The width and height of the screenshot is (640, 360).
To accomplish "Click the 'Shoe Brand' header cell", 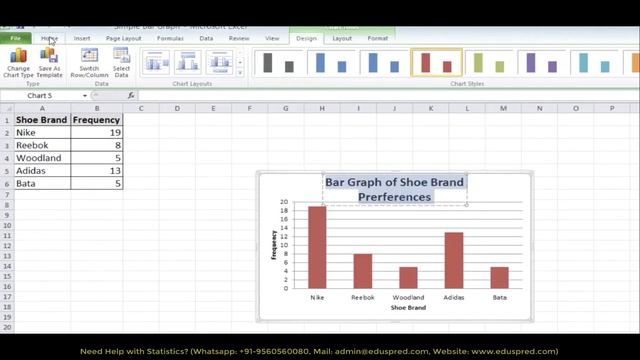I will pos(42,120).
